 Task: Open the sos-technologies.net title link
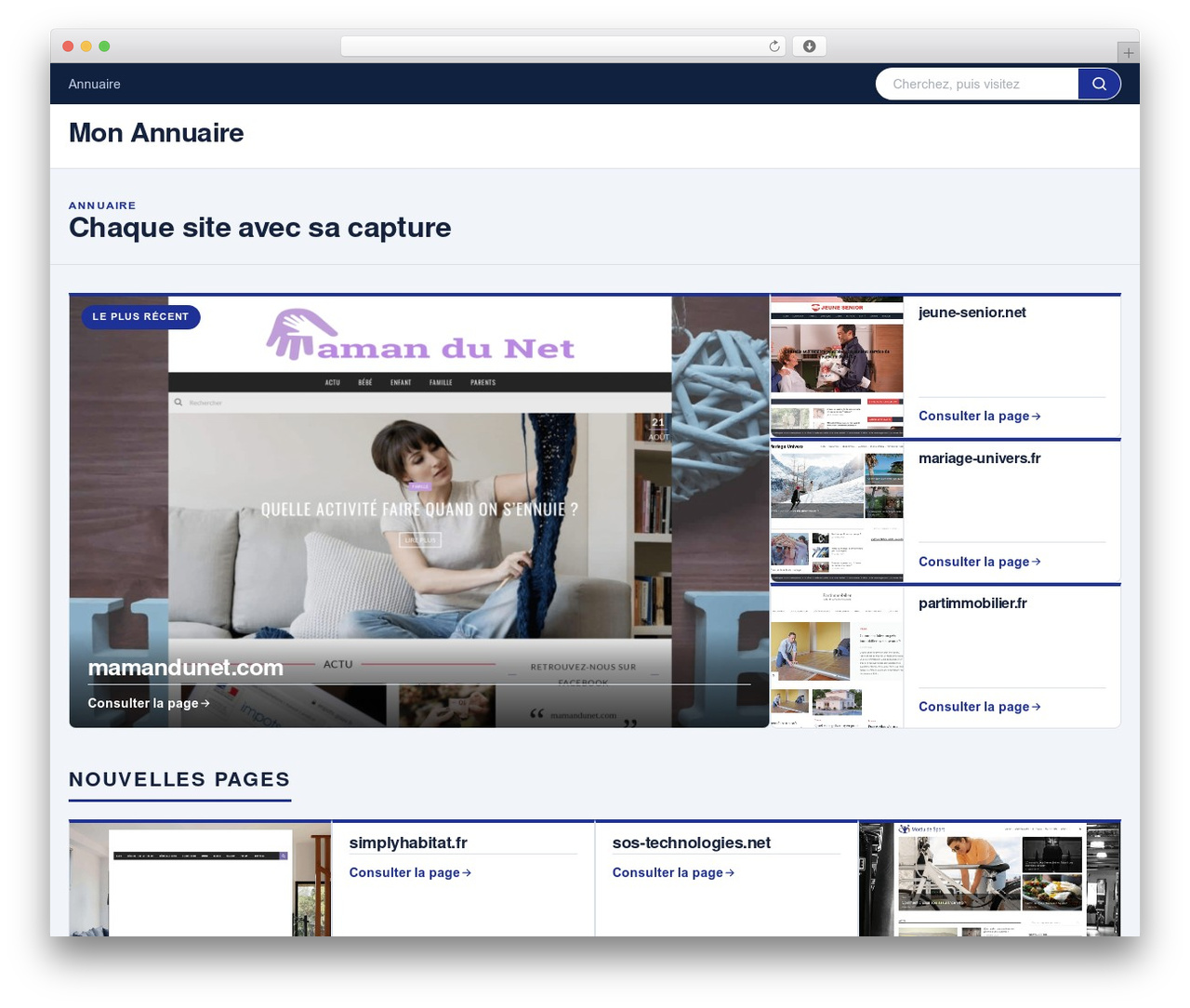[x=692, y=842]
